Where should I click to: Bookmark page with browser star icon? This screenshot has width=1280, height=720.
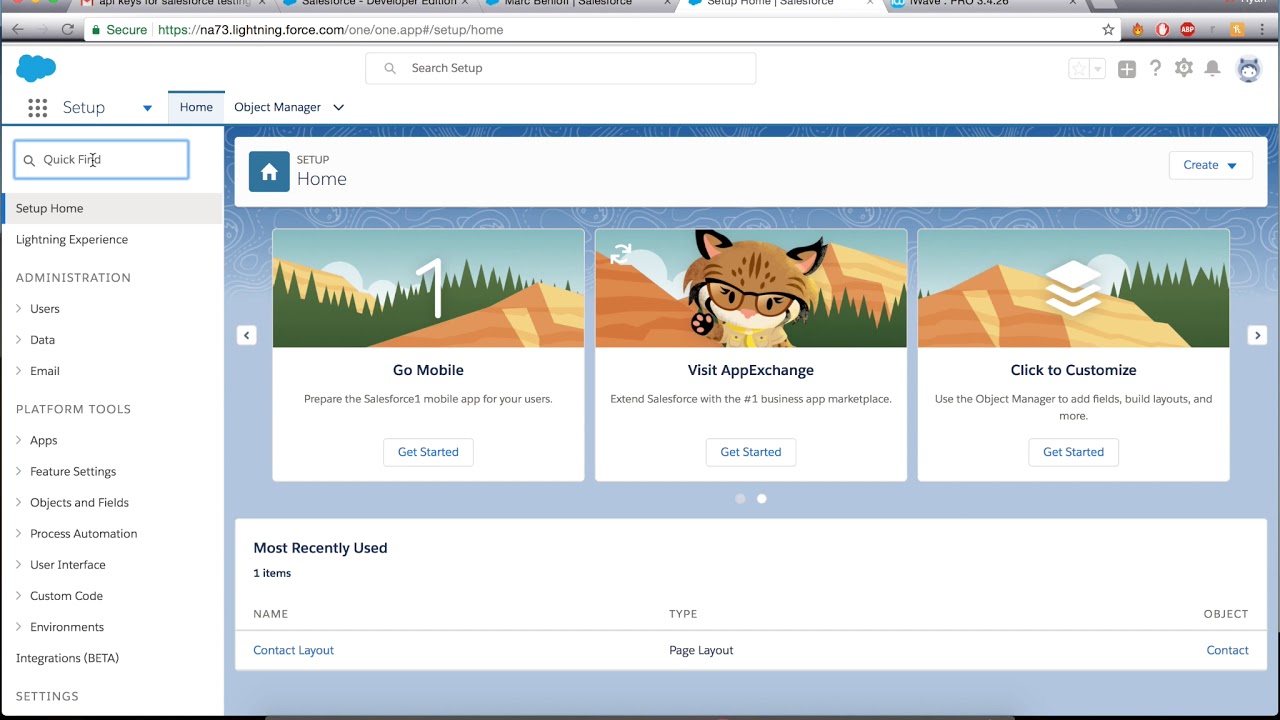(x=1108, y=30)
